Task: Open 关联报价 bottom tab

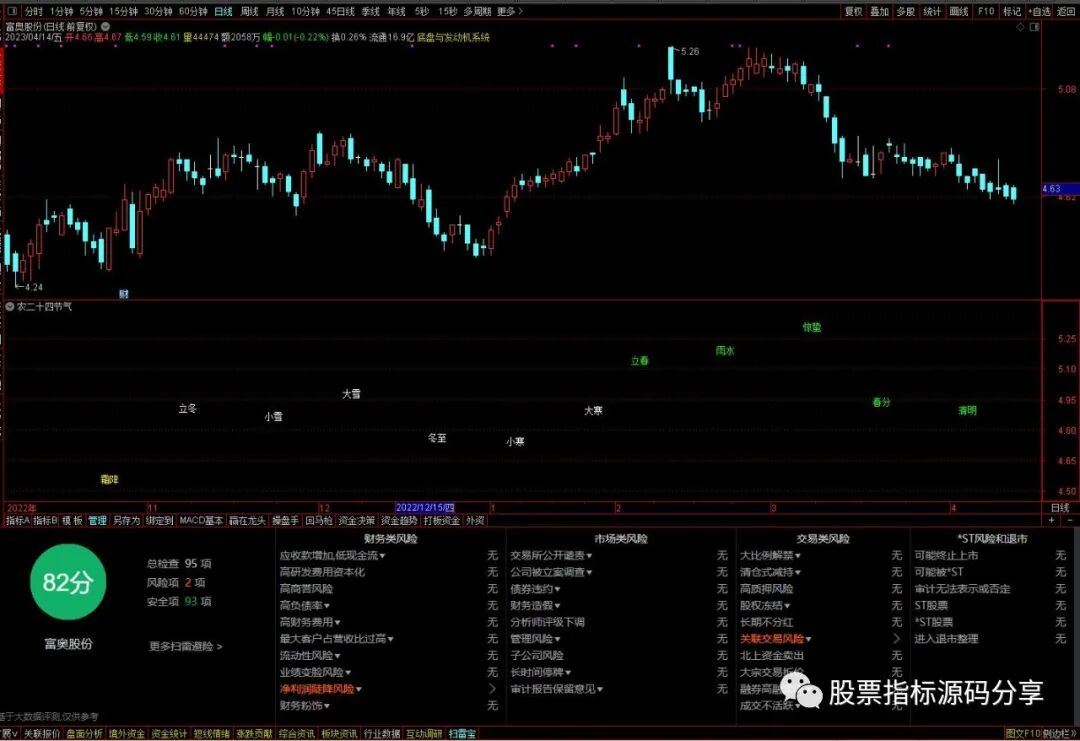Action: (41, 734)
